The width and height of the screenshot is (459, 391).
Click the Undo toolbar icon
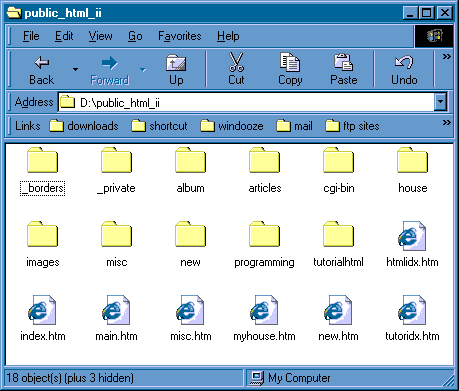click(x=404, y=62)
